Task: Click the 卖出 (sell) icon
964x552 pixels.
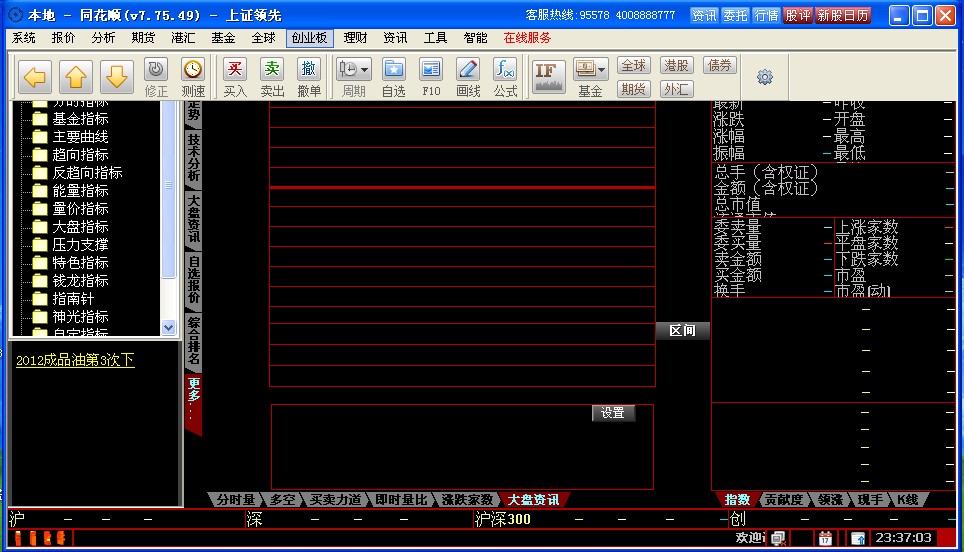Action: pyautogui.click(x=272, y=70)
